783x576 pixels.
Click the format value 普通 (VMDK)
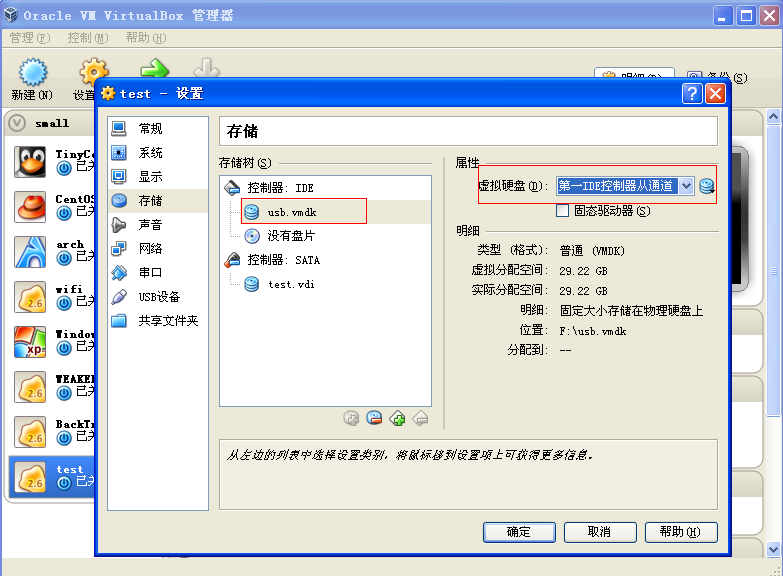click(x=592, y=251)
